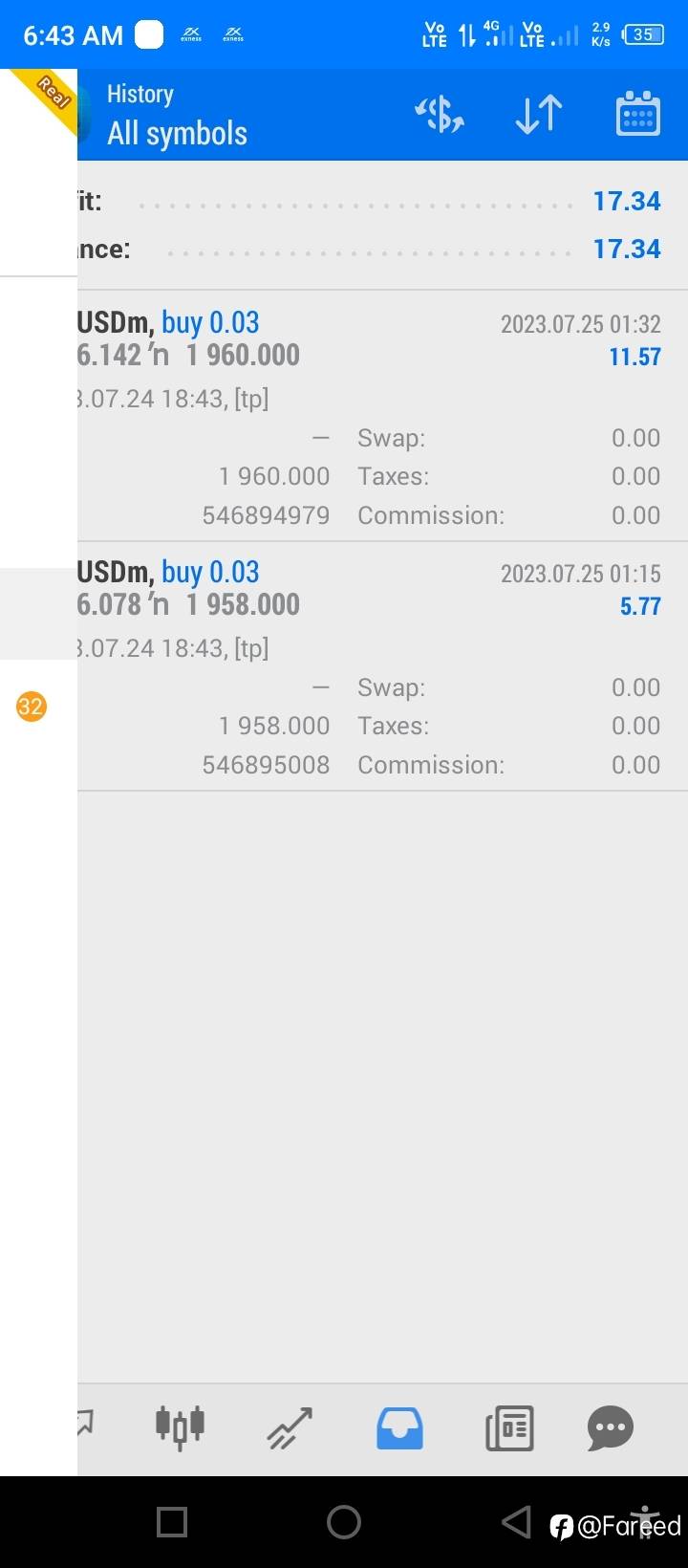The width and height of the screenshot is (688, 1568).
Task: Tap the orange 32 notification badge
Action: point(31,707)
